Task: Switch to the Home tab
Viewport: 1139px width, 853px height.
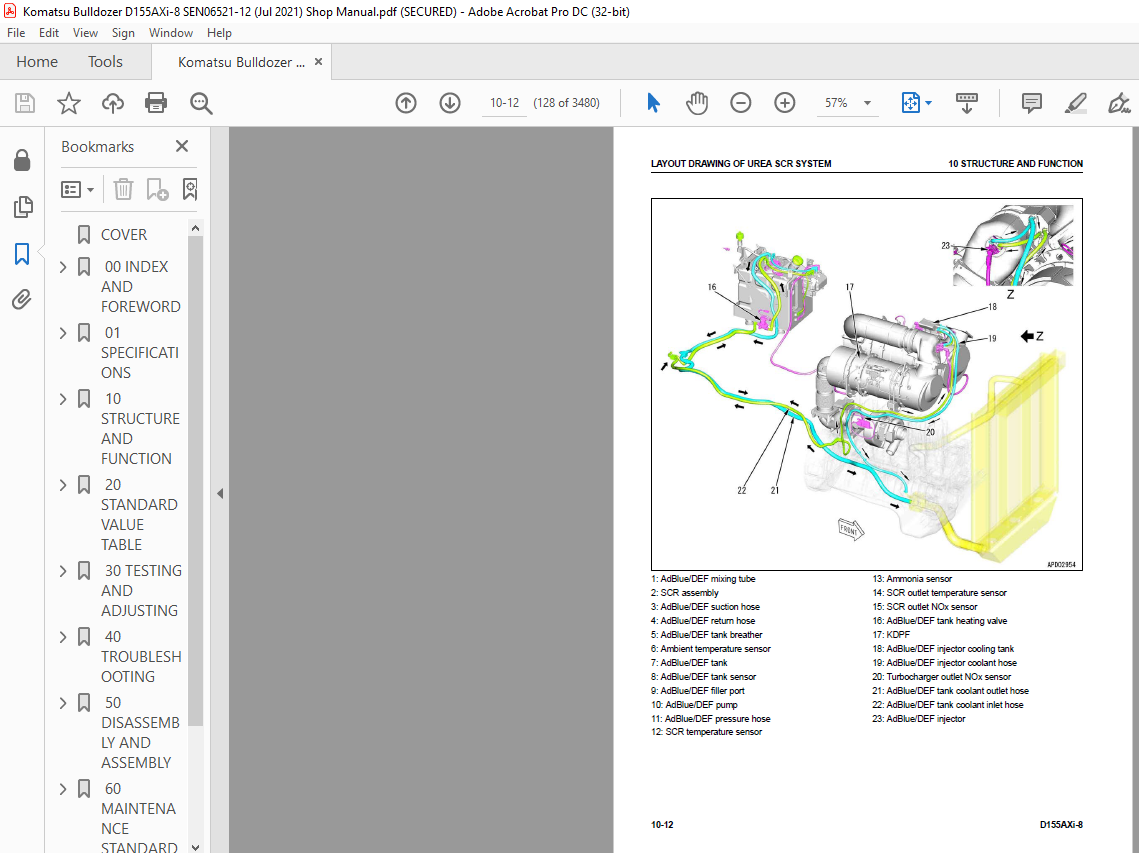Action: click(37, 62)
